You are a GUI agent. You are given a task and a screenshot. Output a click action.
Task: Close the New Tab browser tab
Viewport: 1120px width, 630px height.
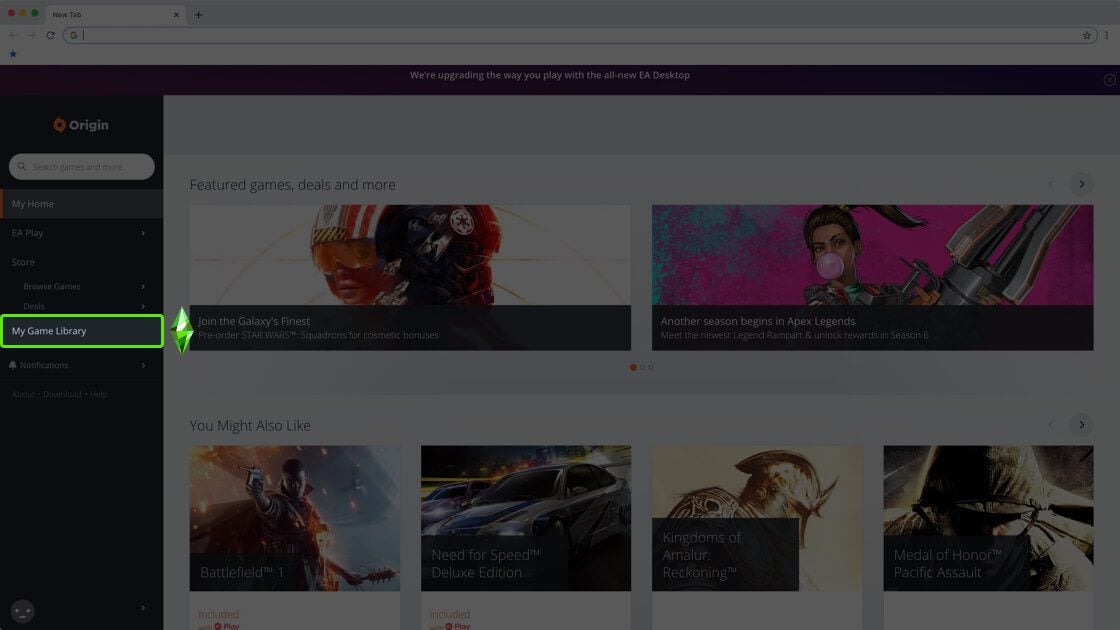tap(176, 14)
